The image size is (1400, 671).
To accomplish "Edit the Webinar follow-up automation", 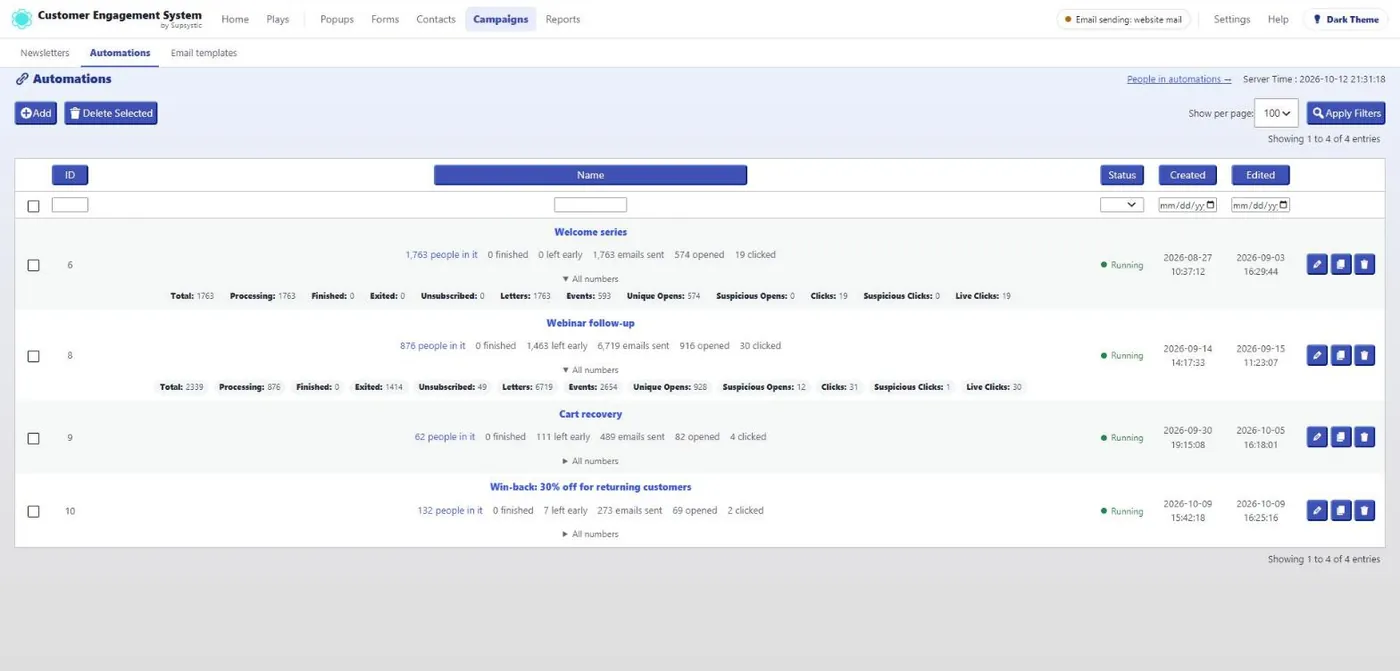I will (x=1317, y=355).
